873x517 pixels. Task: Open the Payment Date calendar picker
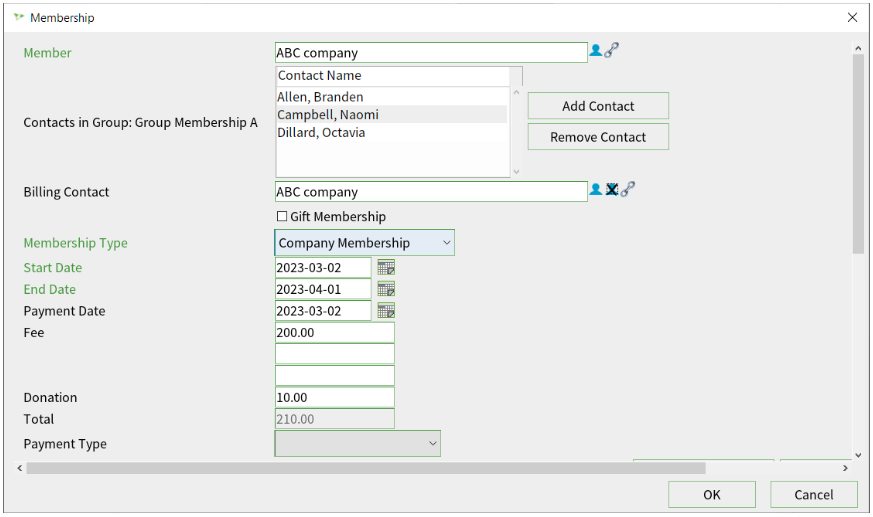pyautogui.click(x=386, y=311)
